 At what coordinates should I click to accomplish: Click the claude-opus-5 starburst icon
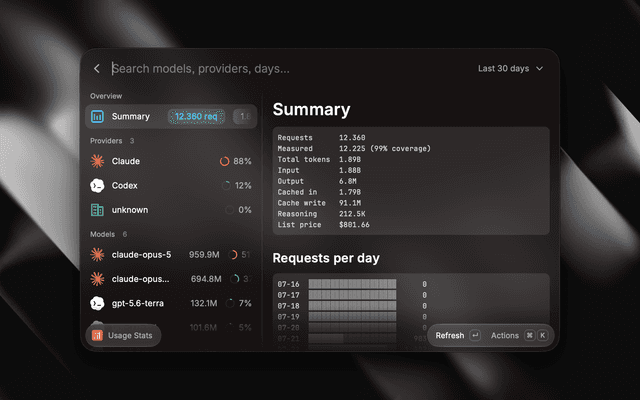(97, 255)
